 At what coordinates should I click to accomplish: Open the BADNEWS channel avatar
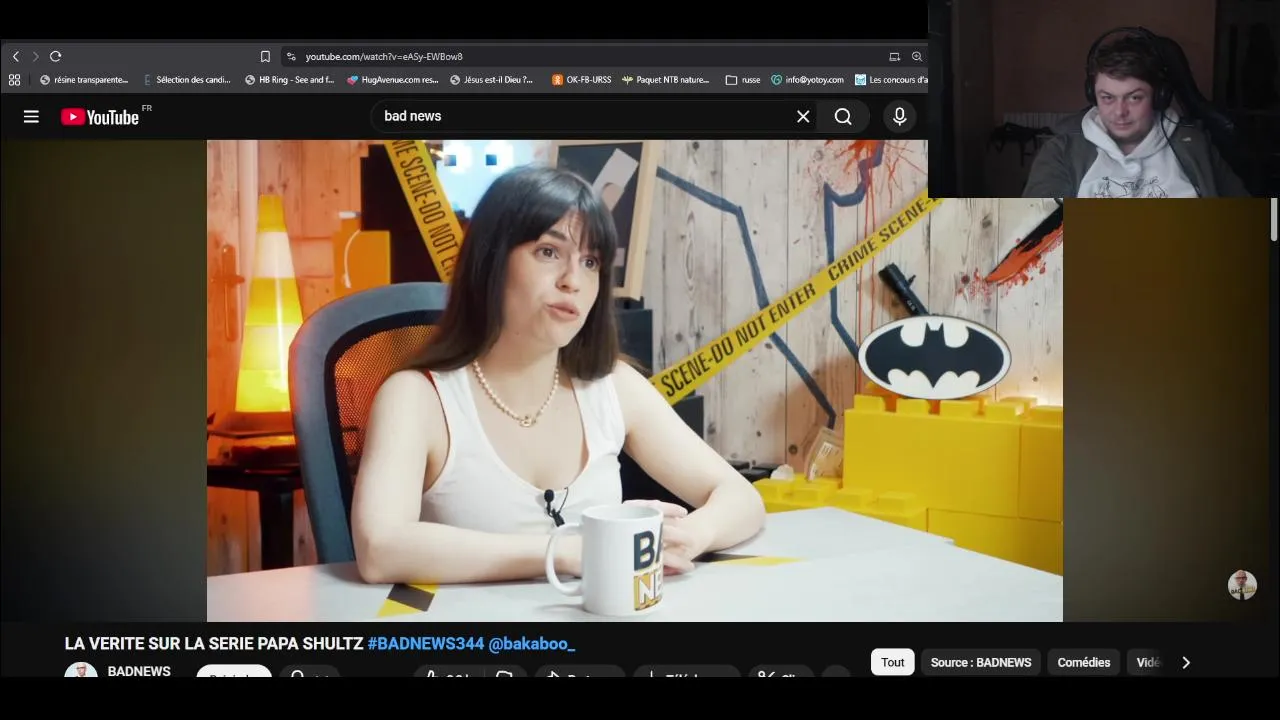81,671
